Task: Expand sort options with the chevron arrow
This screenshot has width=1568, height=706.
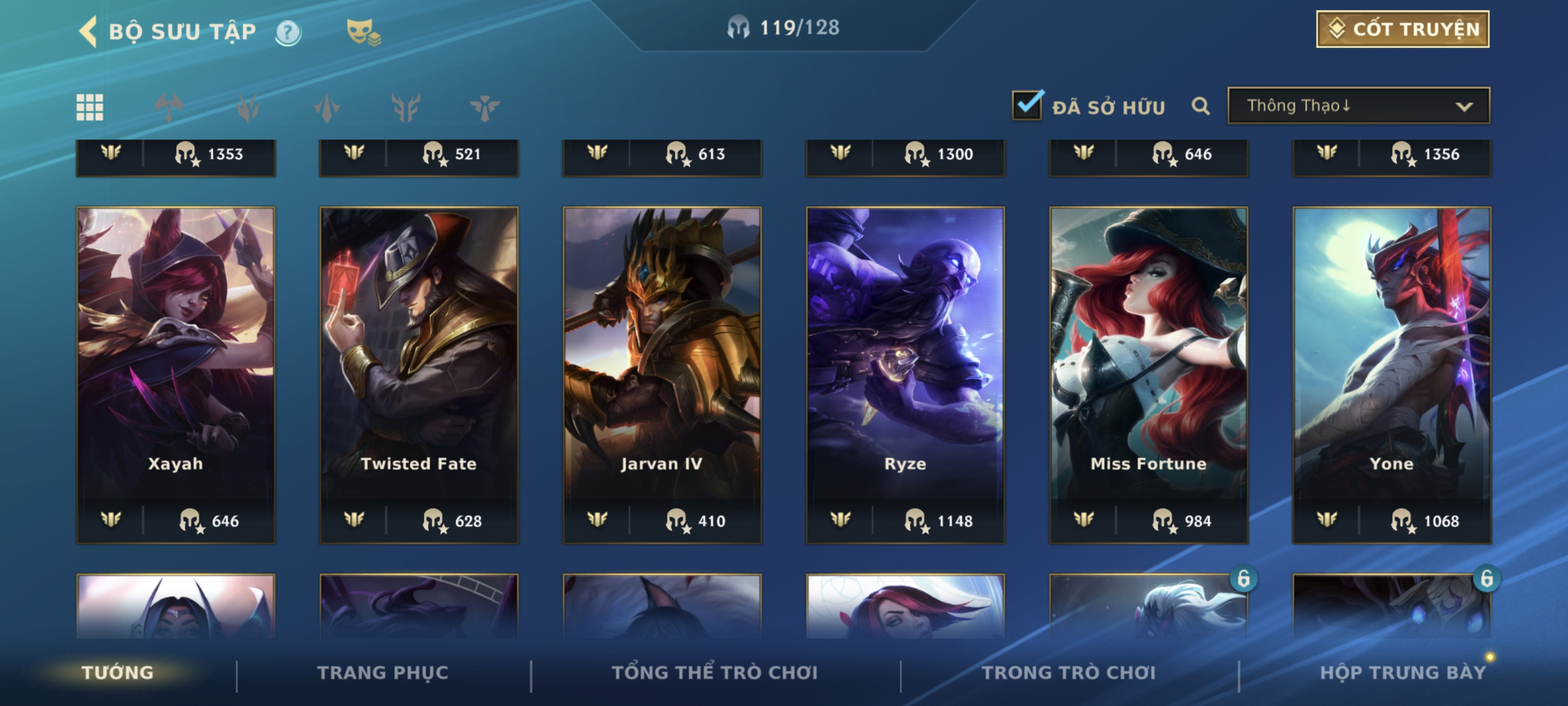Action: 1464,106
